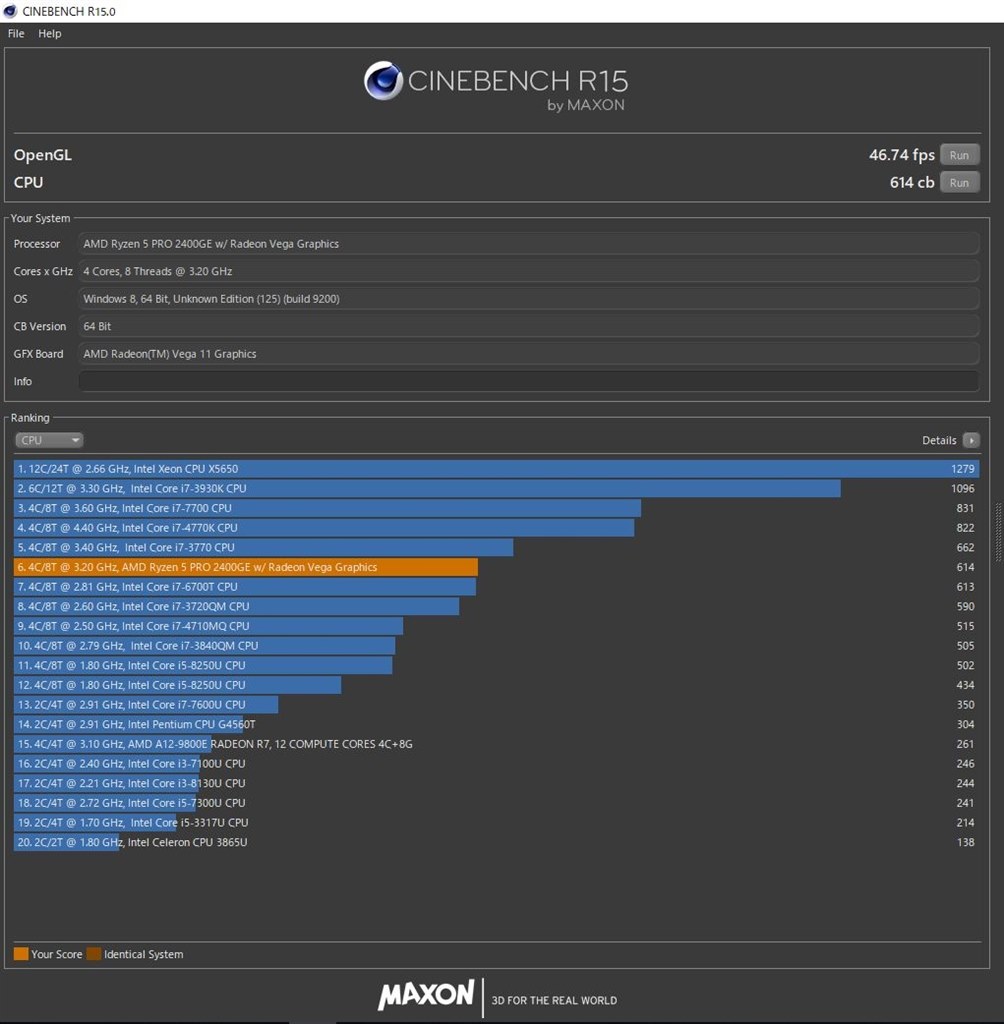
Task: Click the GFX Board Vega 11 field
Action: [528, 353]
